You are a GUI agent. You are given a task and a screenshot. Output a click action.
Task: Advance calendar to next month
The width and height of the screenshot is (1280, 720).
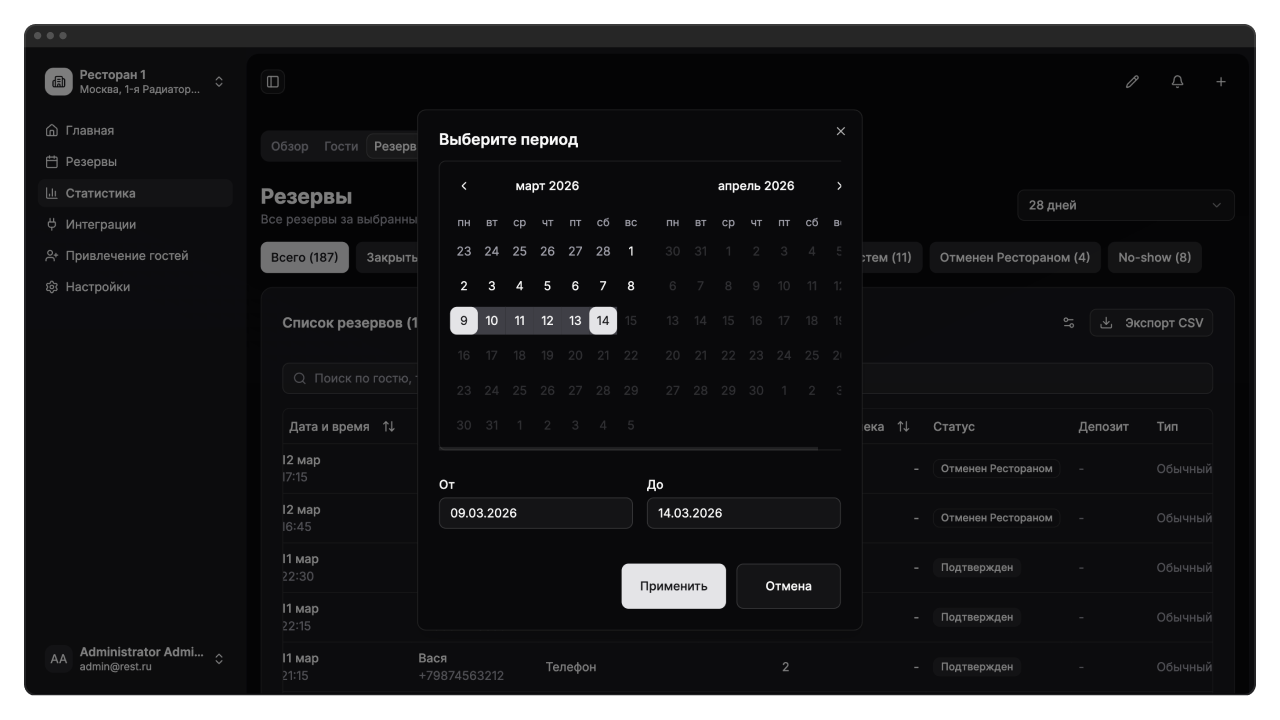[839, 186]
